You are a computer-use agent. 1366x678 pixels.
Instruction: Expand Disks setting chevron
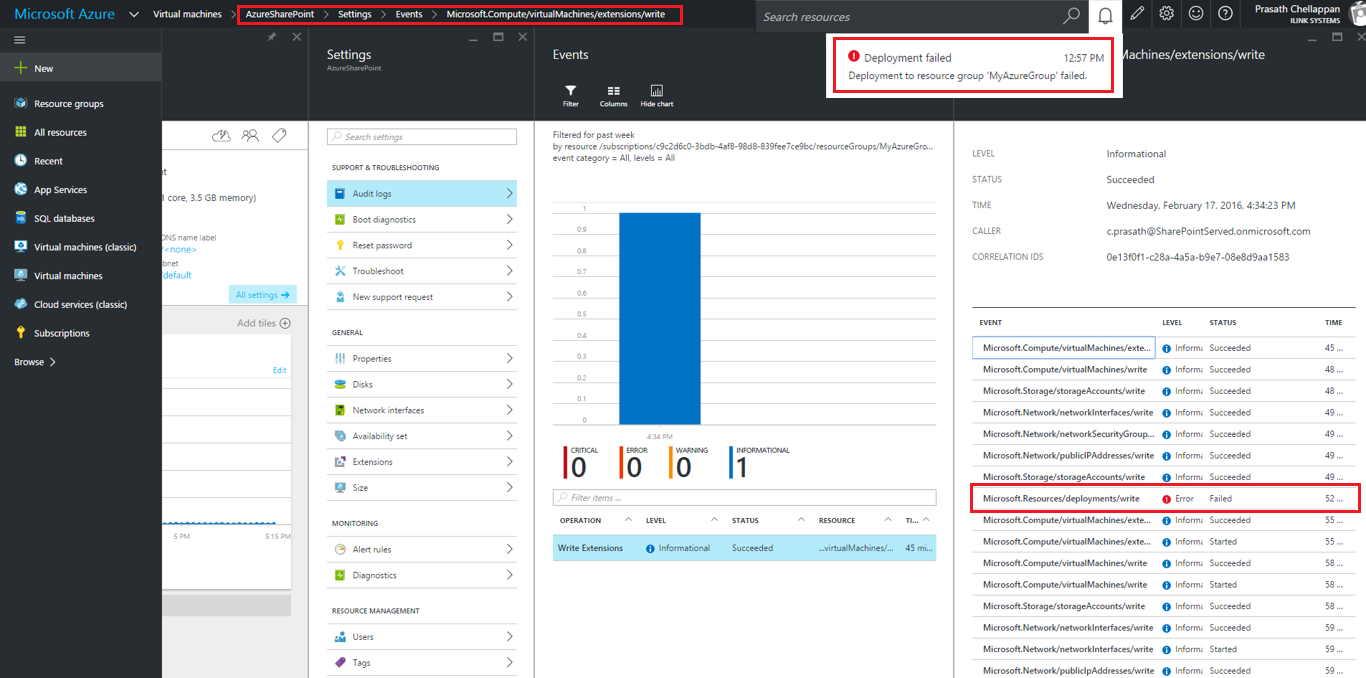click(509, 384)
